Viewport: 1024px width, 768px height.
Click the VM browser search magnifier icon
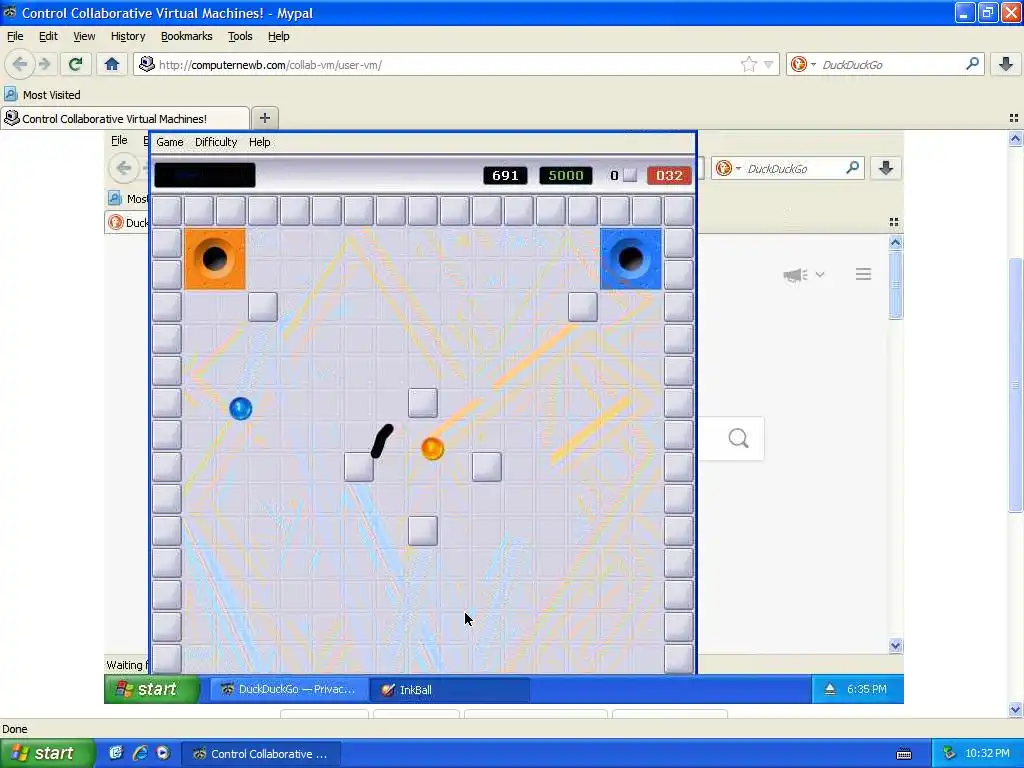coord(852,168)
